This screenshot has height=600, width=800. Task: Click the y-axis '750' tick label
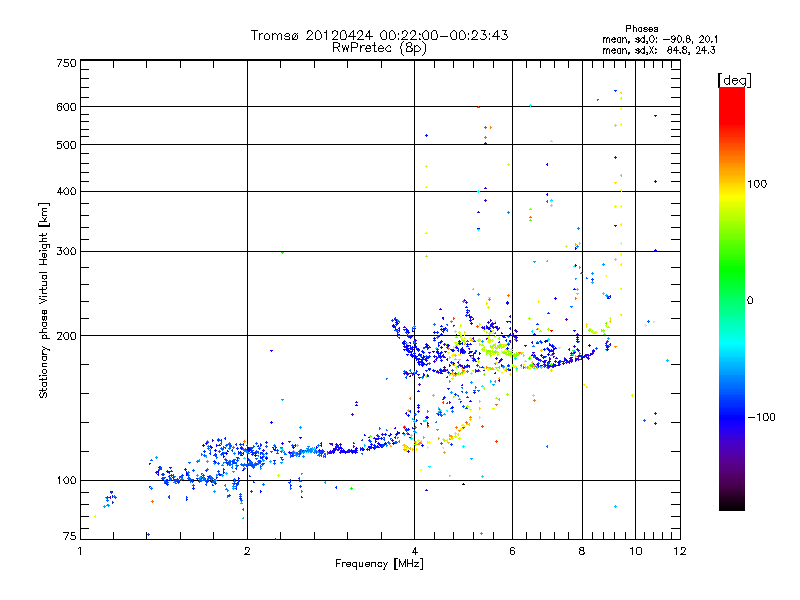(66, 63)
